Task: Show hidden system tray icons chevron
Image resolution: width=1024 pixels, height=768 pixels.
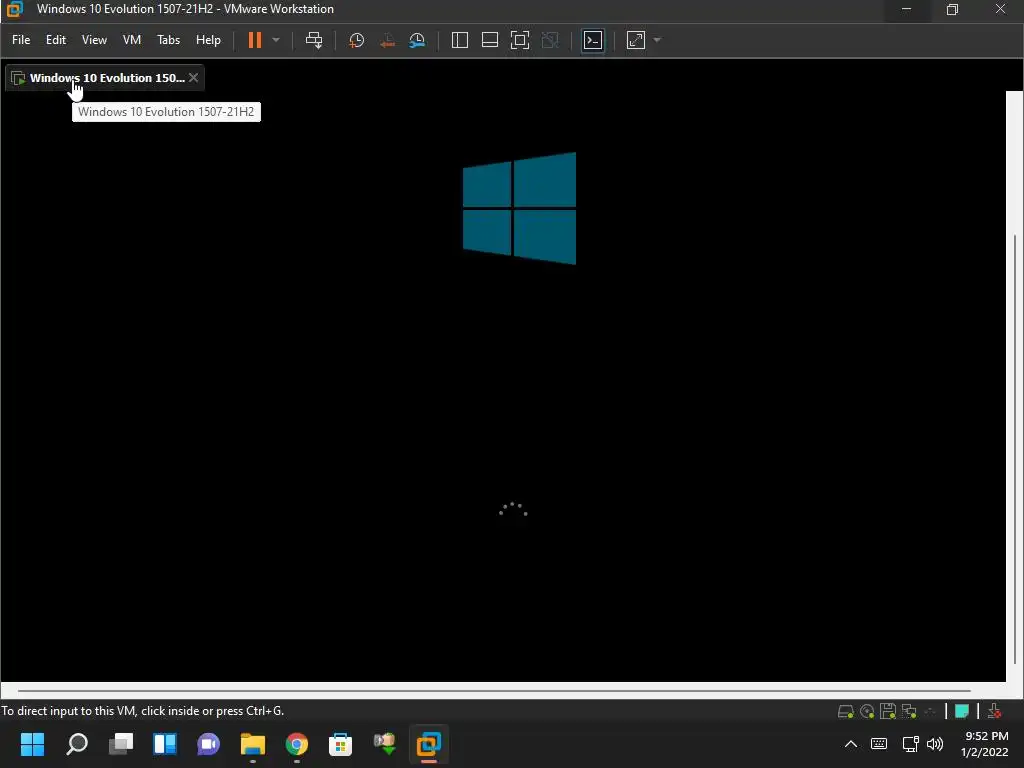Action: click(851, 744)
